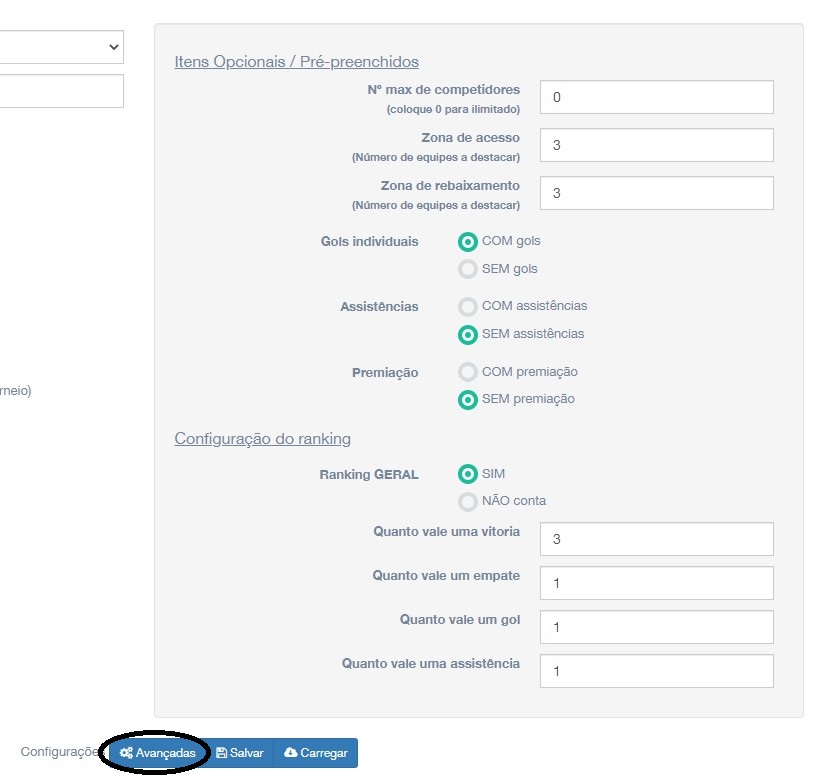
Task: Focus the Zona de acesso input
Action: coord(656,145)
